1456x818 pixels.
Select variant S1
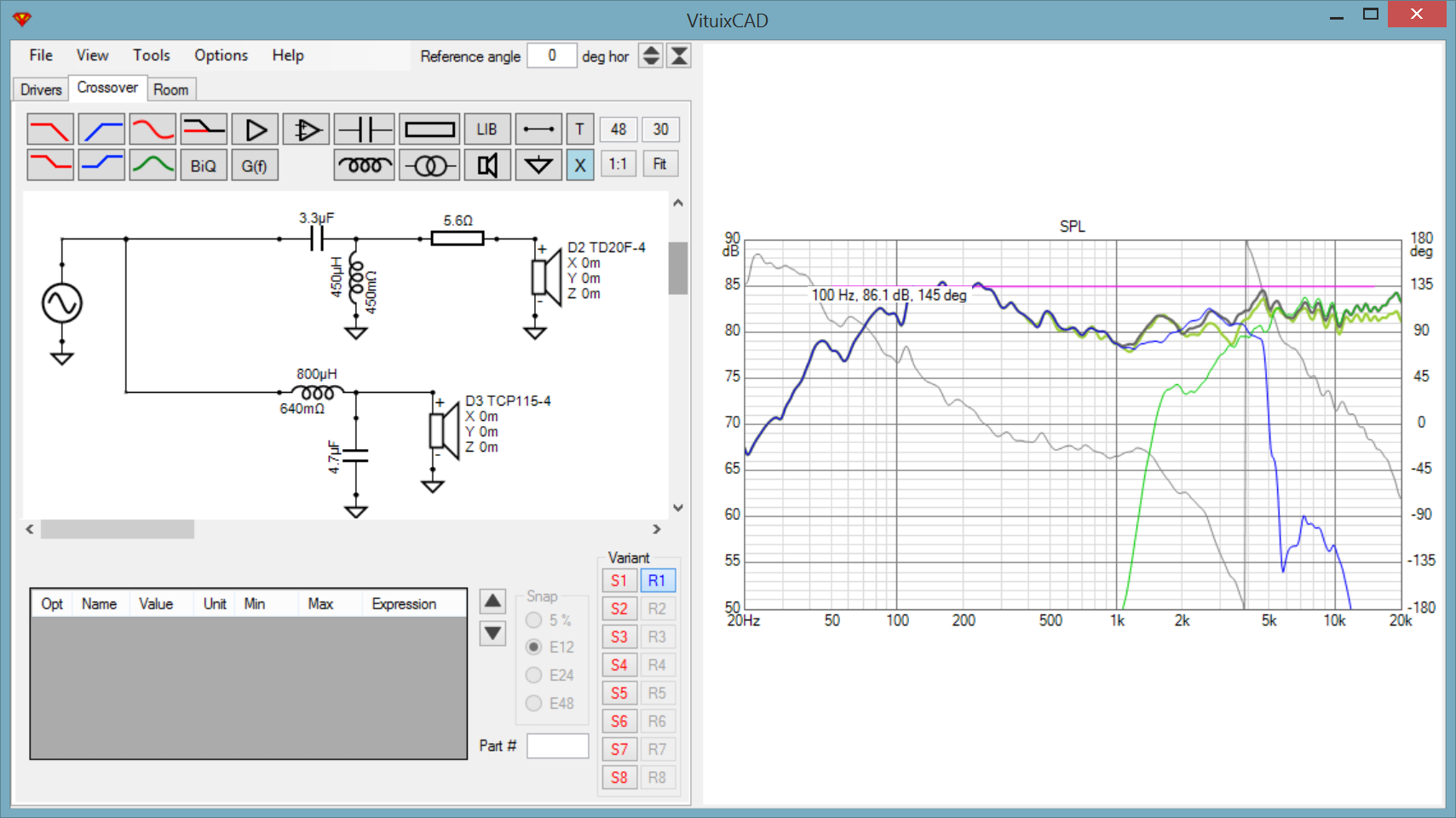coord(619,581)
